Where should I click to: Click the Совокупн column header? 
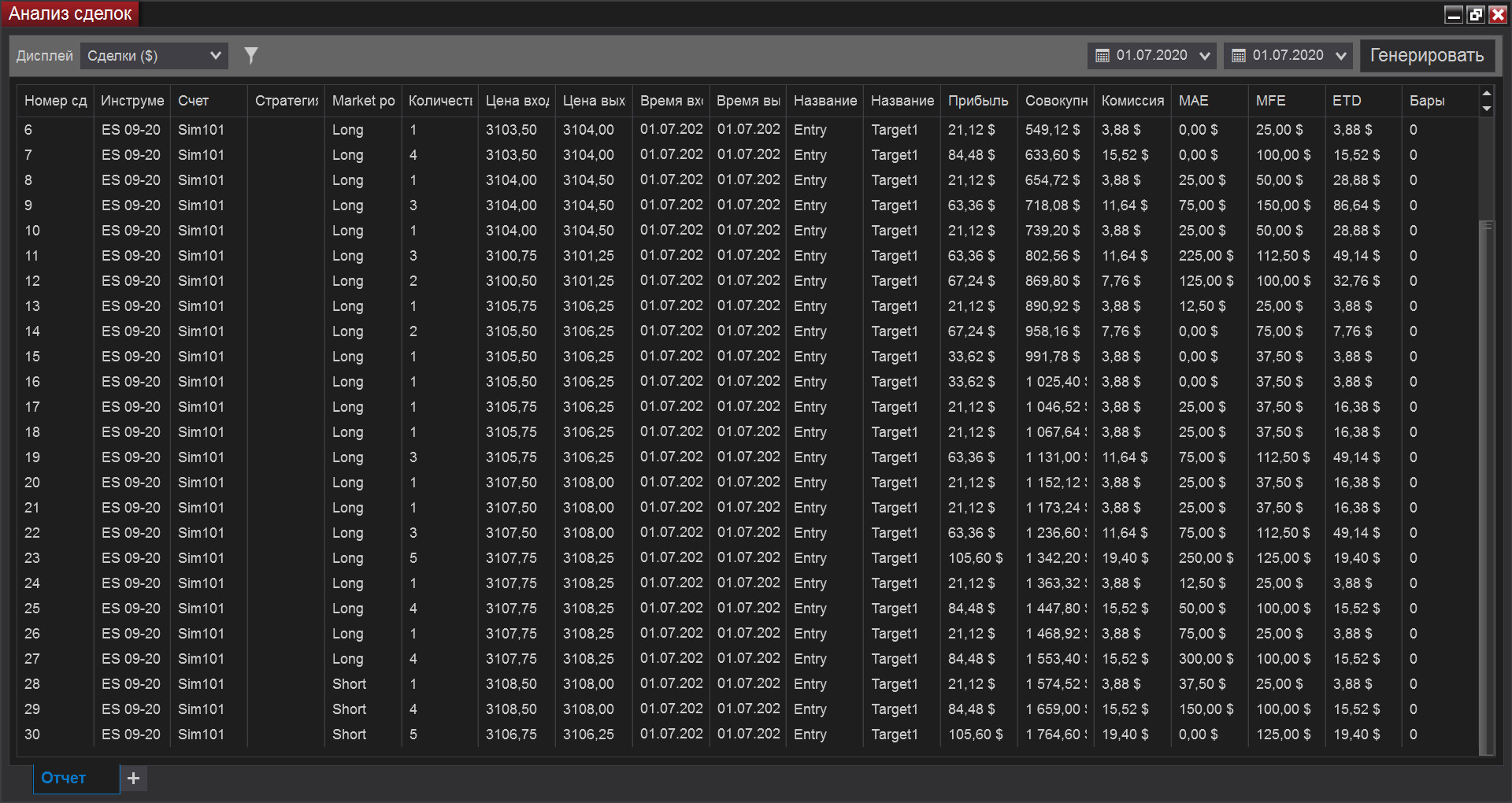pyautogui.click(x=1056, y=101)
